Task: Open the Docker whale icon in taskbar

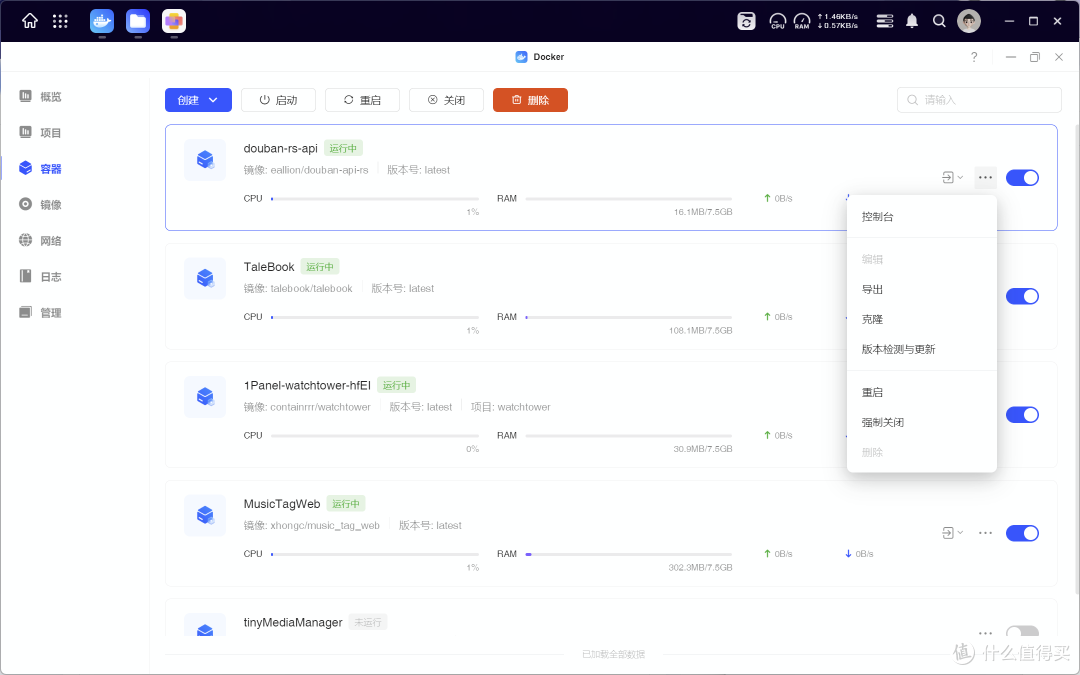Action: pos(102,21)
